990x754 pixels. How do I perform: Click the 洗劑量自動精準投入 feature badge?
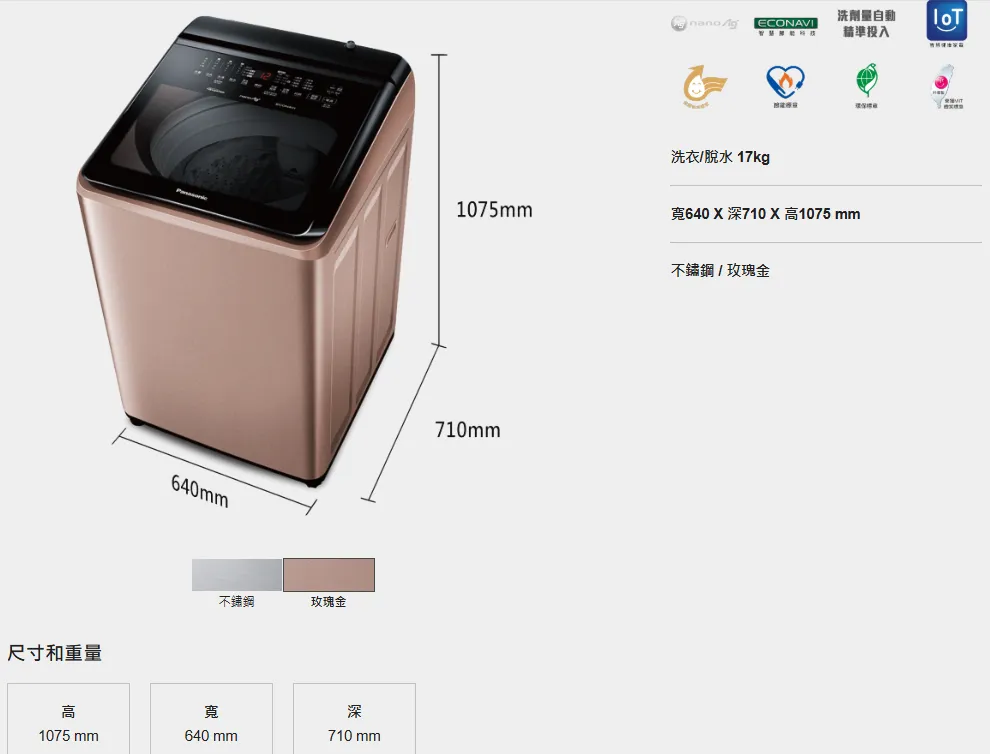pos(866,24)
